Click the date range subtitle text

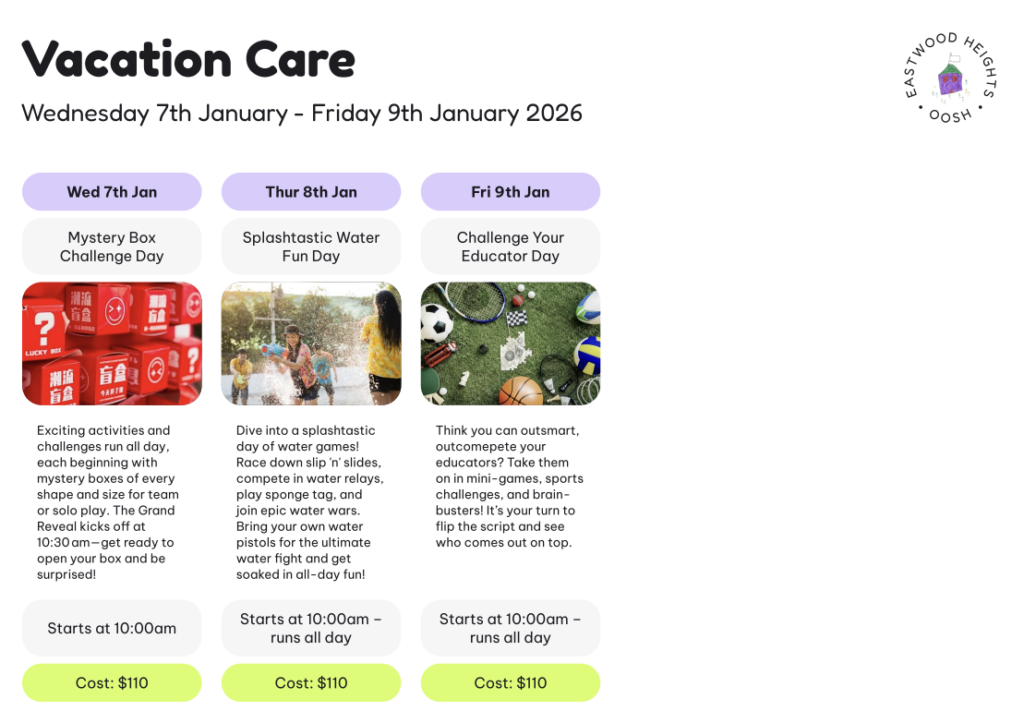pyautogui.click(x=301, y=113)
